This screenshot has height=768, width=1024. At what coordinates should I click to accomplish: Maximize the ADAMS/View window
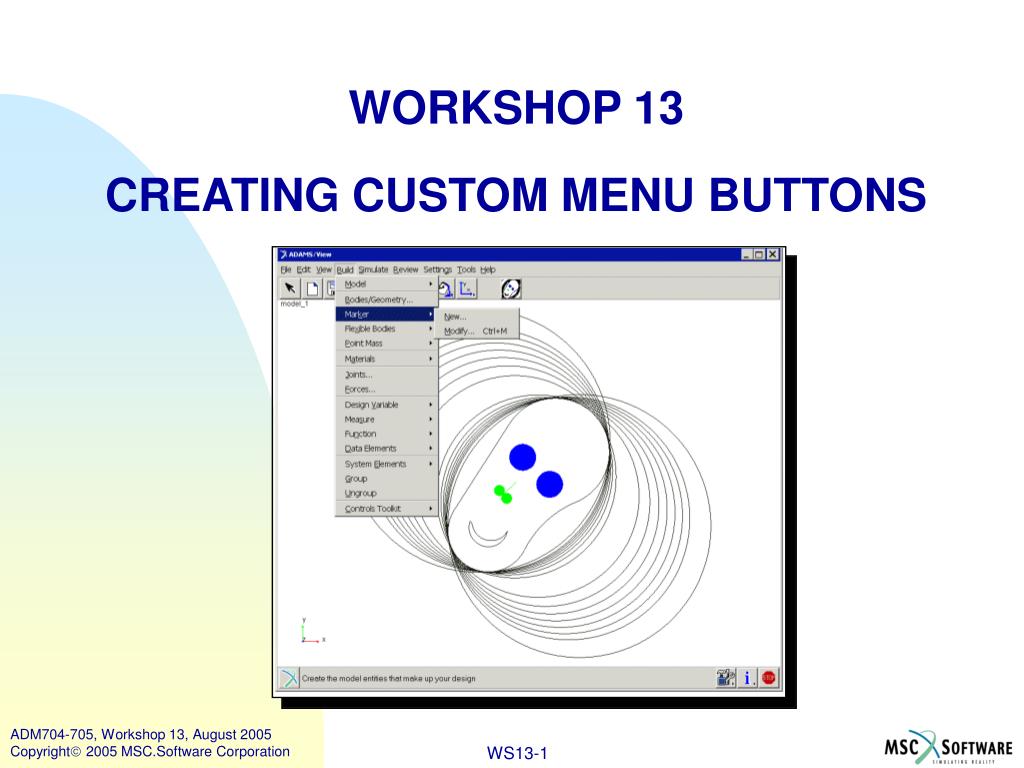click(x=759, y=254)
